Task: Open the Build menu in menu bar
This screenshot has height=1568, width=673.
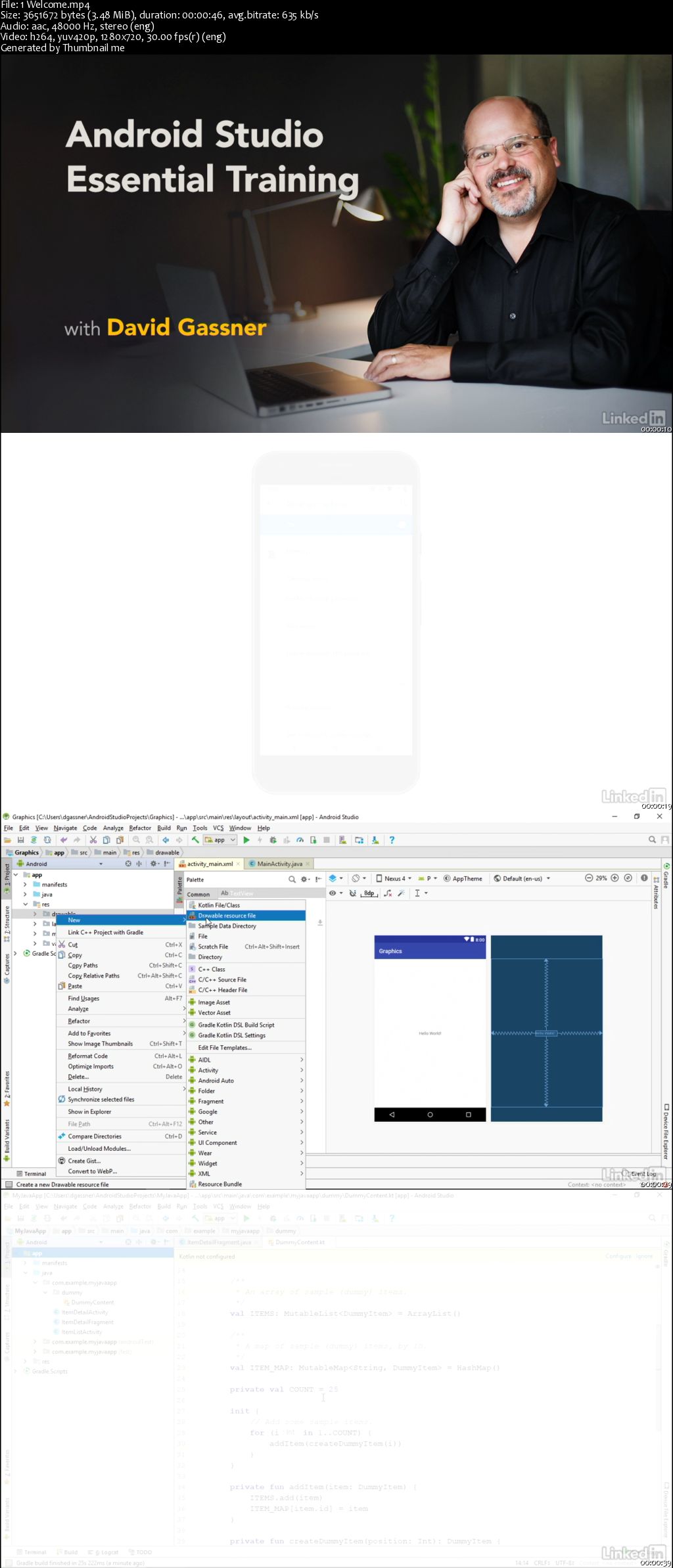Action: (x=164, y=828)
